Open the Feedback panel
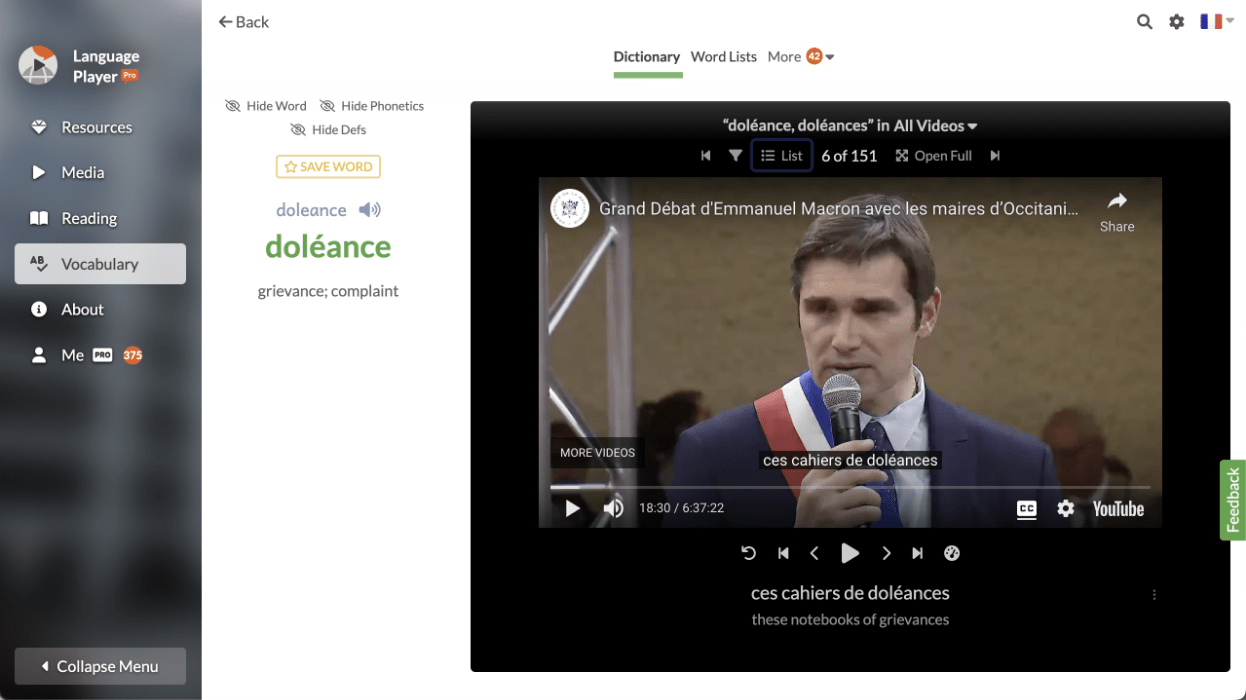1246x700 pixels. 1232,500
